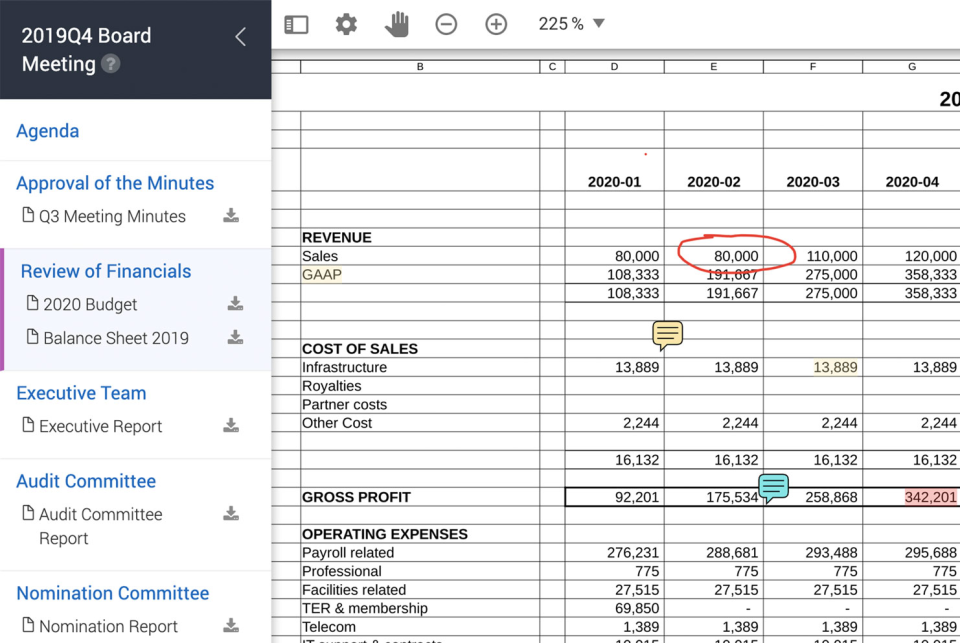This screenshot has width=960, height=643.
Task: Zoom in using the plus icon
Action: tap(496, 23)
